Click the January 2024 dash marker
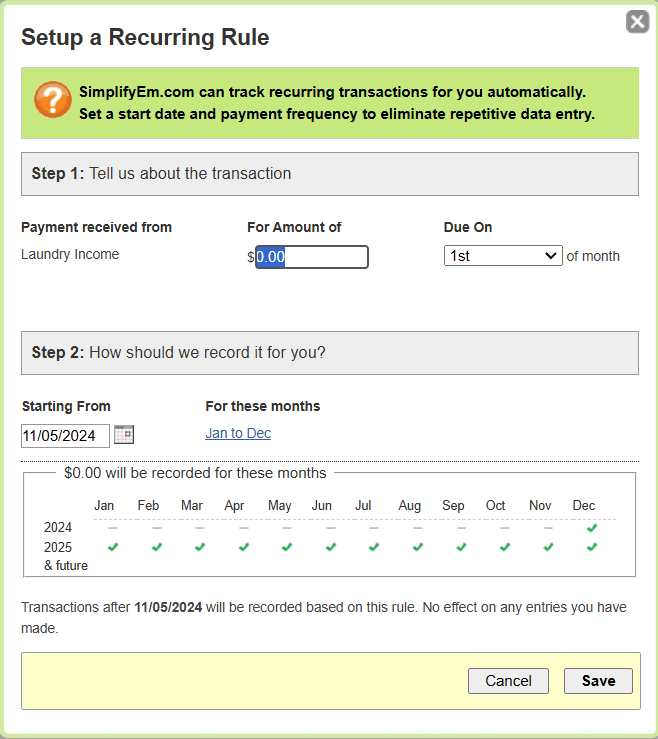 (x=113, y=528)
